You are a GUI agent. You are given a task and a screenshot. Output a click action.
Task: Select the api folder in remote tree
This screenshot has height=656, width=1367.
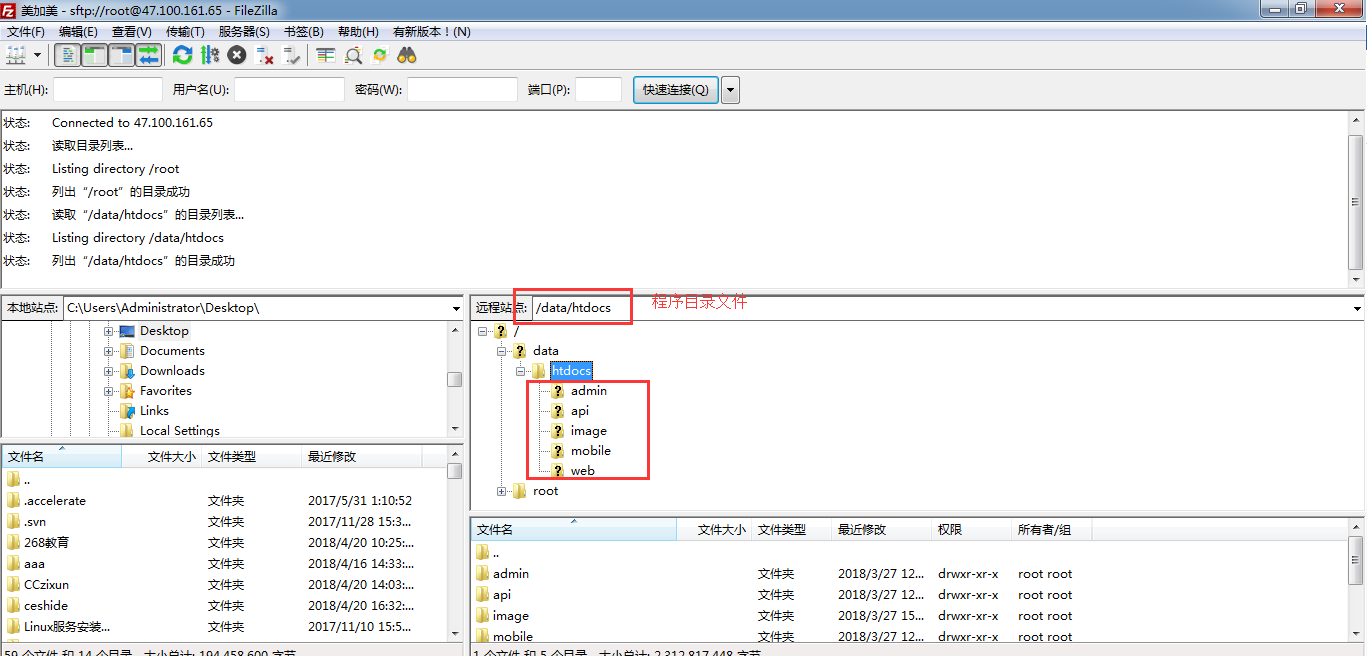coord(580,411)
